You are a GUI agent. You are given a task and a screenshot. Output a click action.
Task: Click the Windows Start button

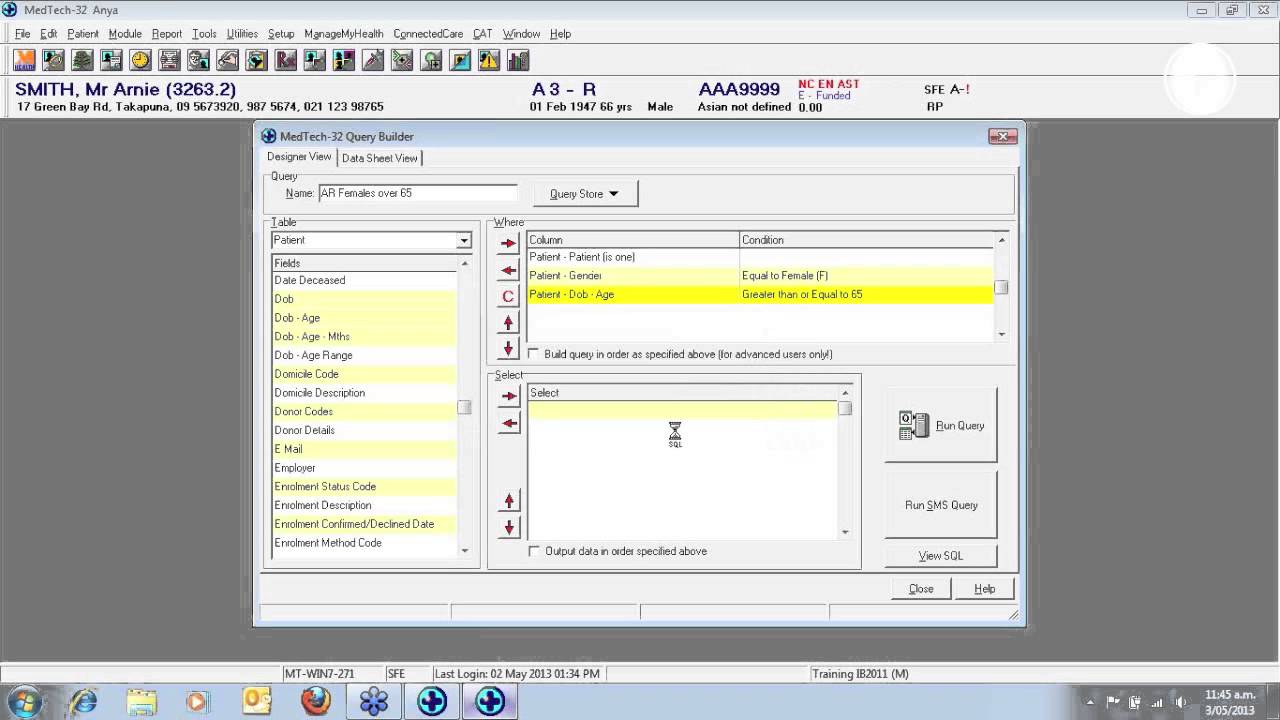tap(24, 702)
